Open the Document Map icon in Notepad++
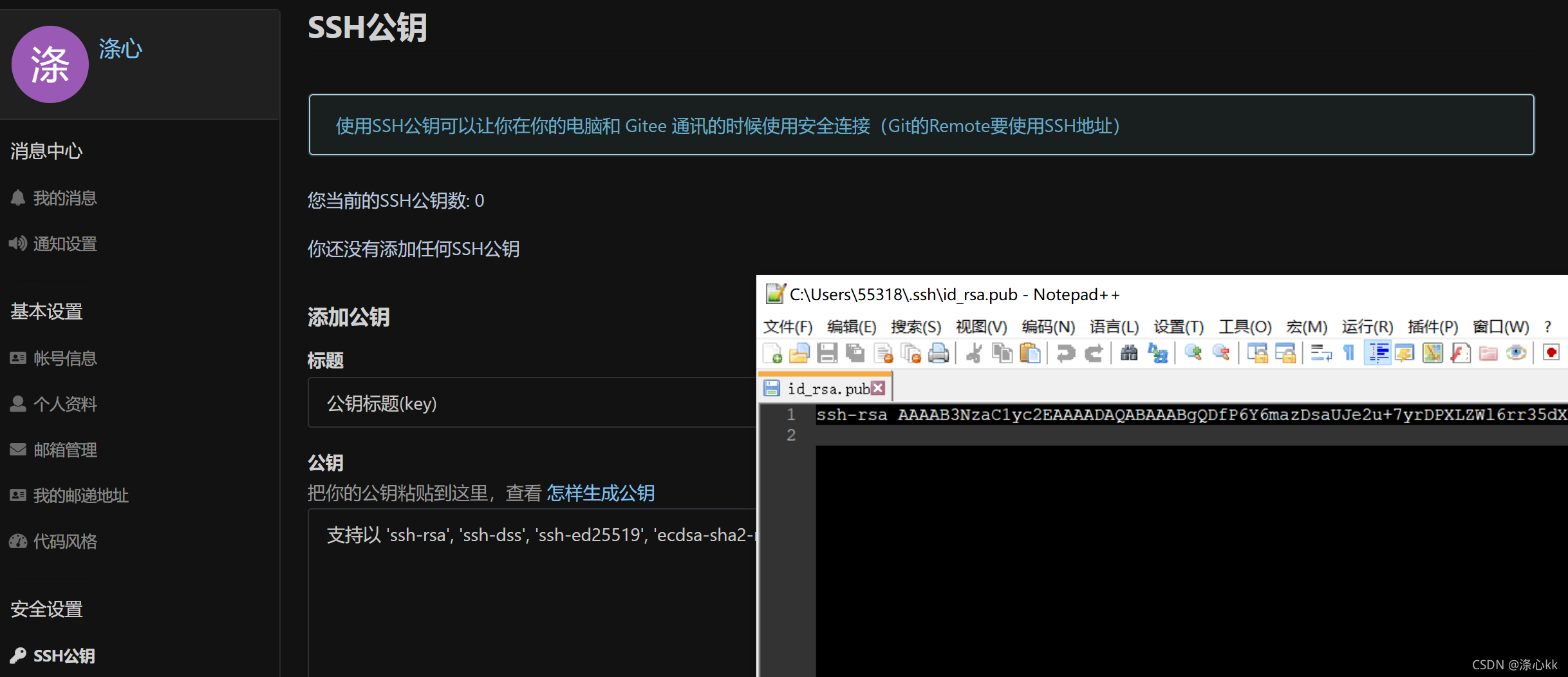 click(x=1432, y=353)
